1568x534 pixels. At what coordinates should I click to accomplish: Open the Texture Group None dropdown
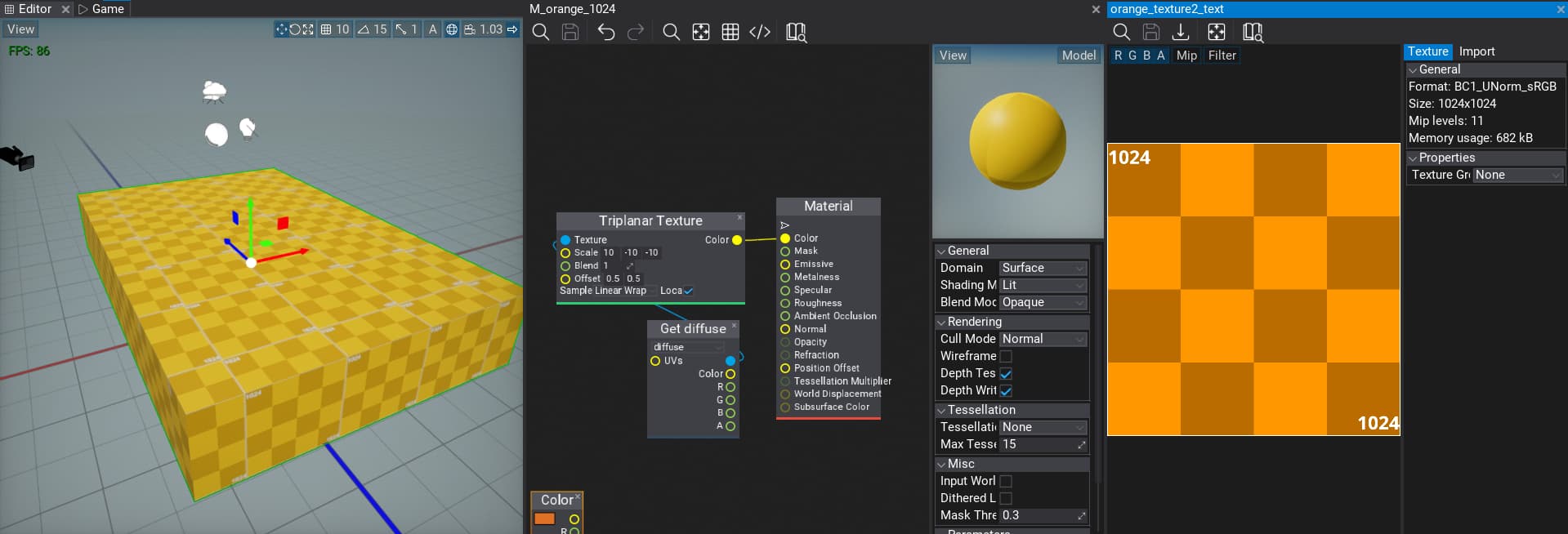(x=1517, y=175)
